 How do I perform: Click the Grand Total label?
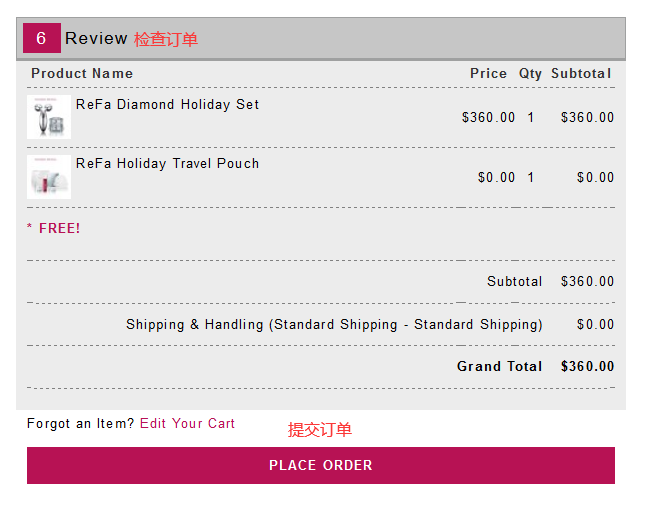click(499, 366)
